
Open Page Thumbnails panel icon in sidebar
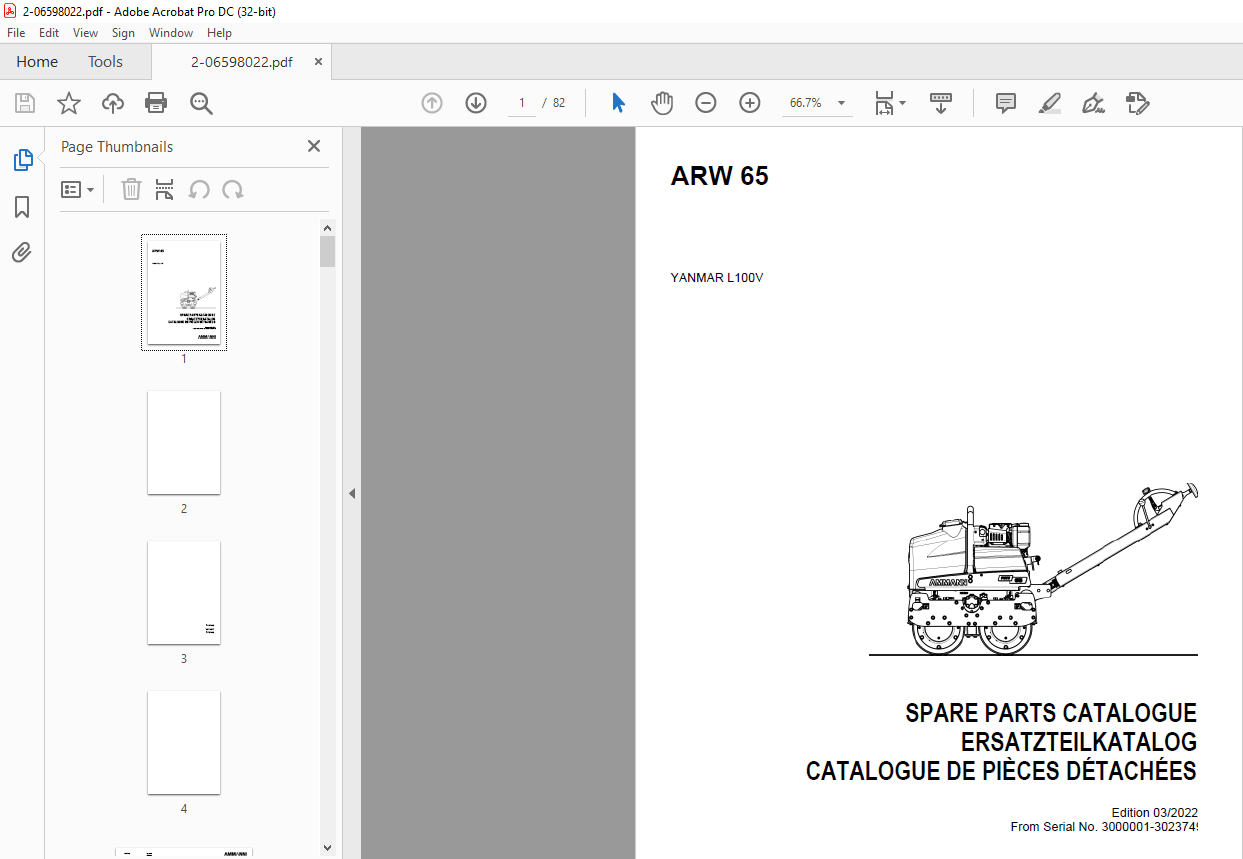(22, 159)
